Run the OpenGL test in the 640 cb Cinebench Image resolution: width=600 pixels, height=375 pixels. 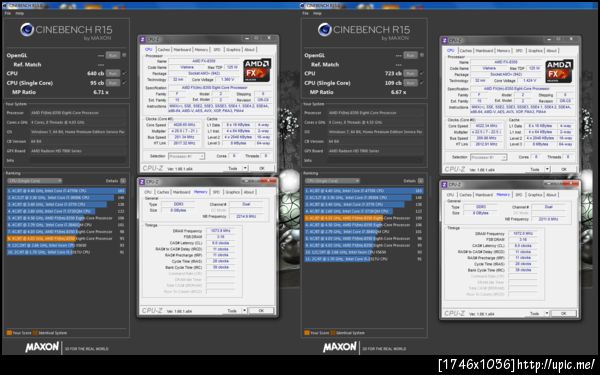[x=113, y=55]
